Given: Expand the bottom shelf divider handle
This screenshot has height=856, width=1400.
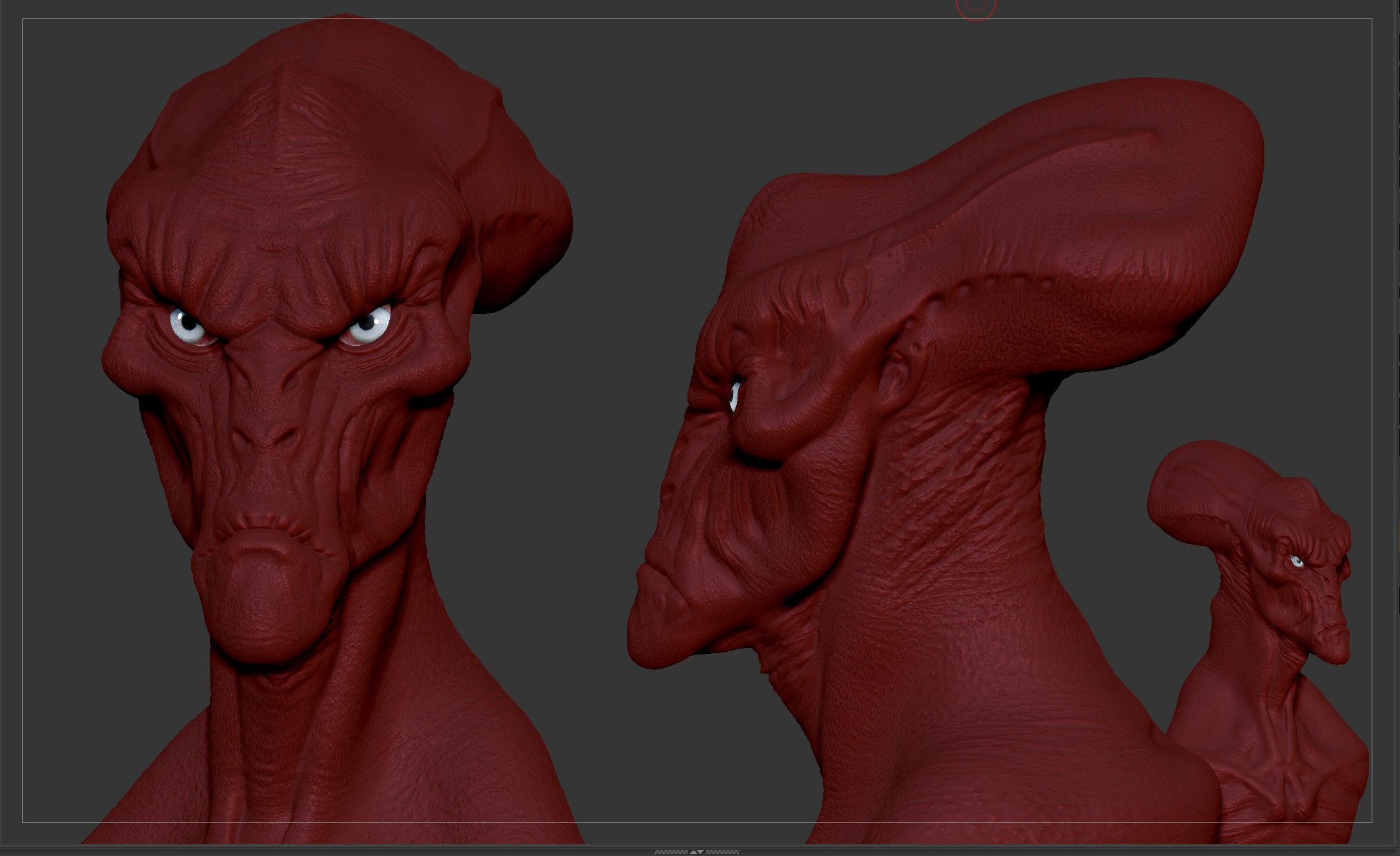Looking at the screenshot, I should tap(697, 852).
